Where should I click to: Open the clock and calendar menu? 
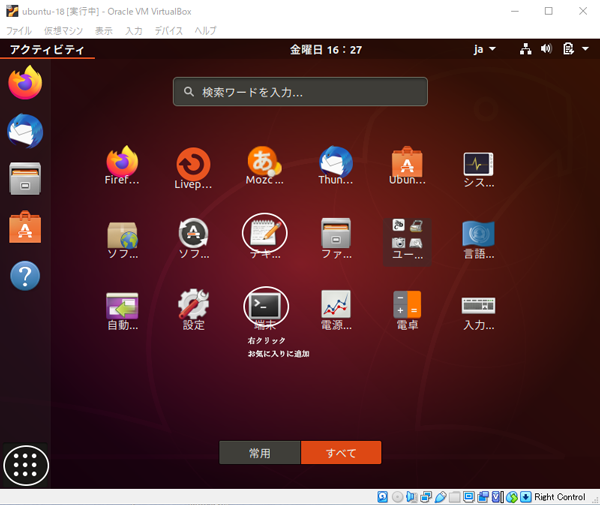point(326,50)
